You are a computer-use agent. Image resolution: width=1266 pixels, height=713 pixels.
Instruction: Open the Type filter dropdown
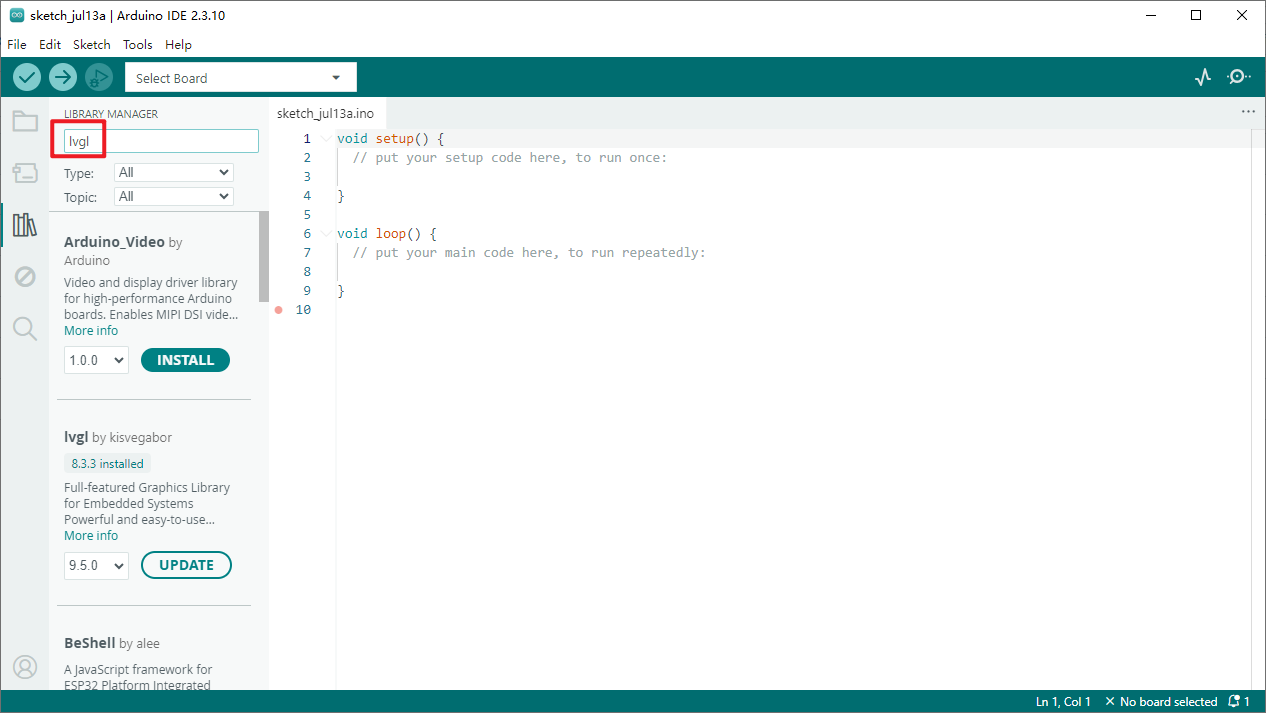pos(174,172)
